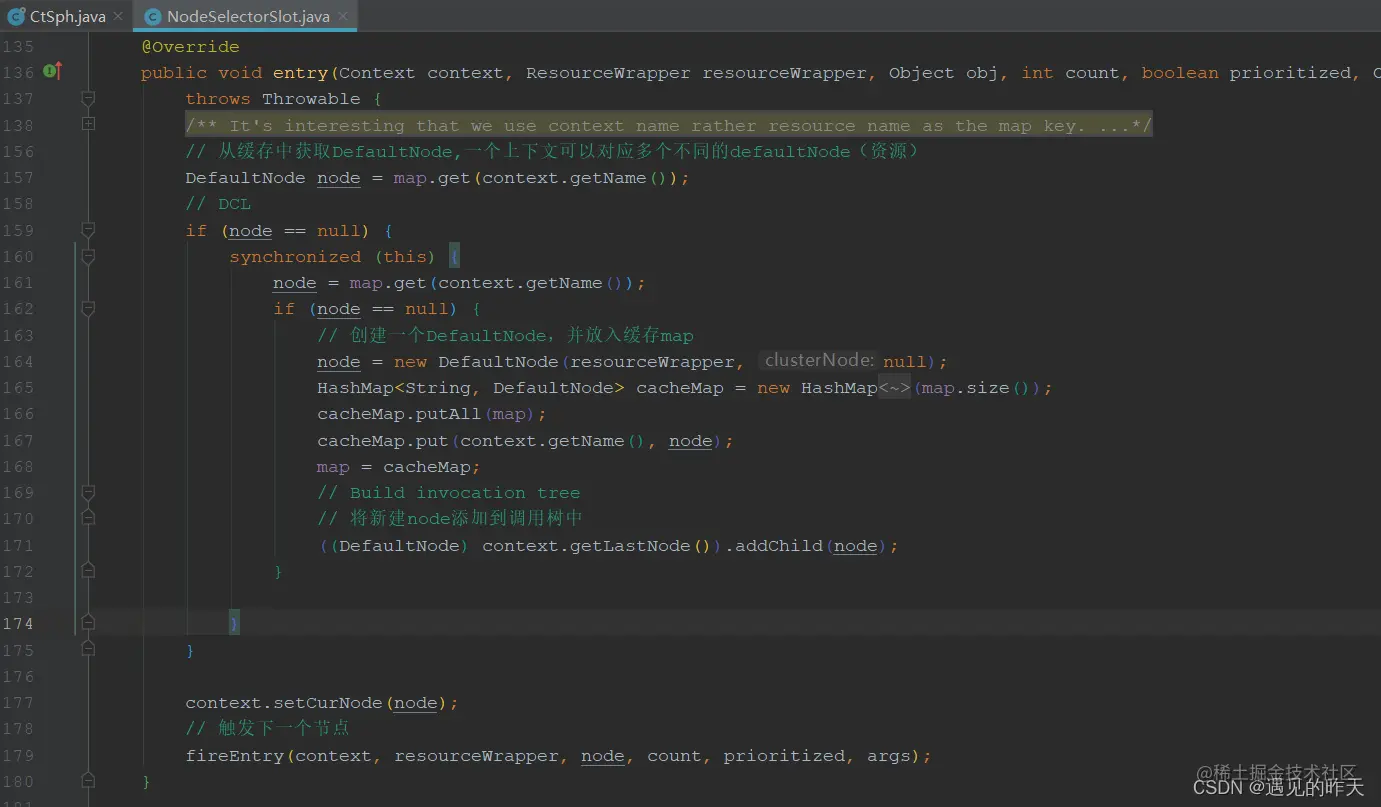Click "Throwable" on line 137
This screenshot has height=807, width=1381.
(311, 99)
